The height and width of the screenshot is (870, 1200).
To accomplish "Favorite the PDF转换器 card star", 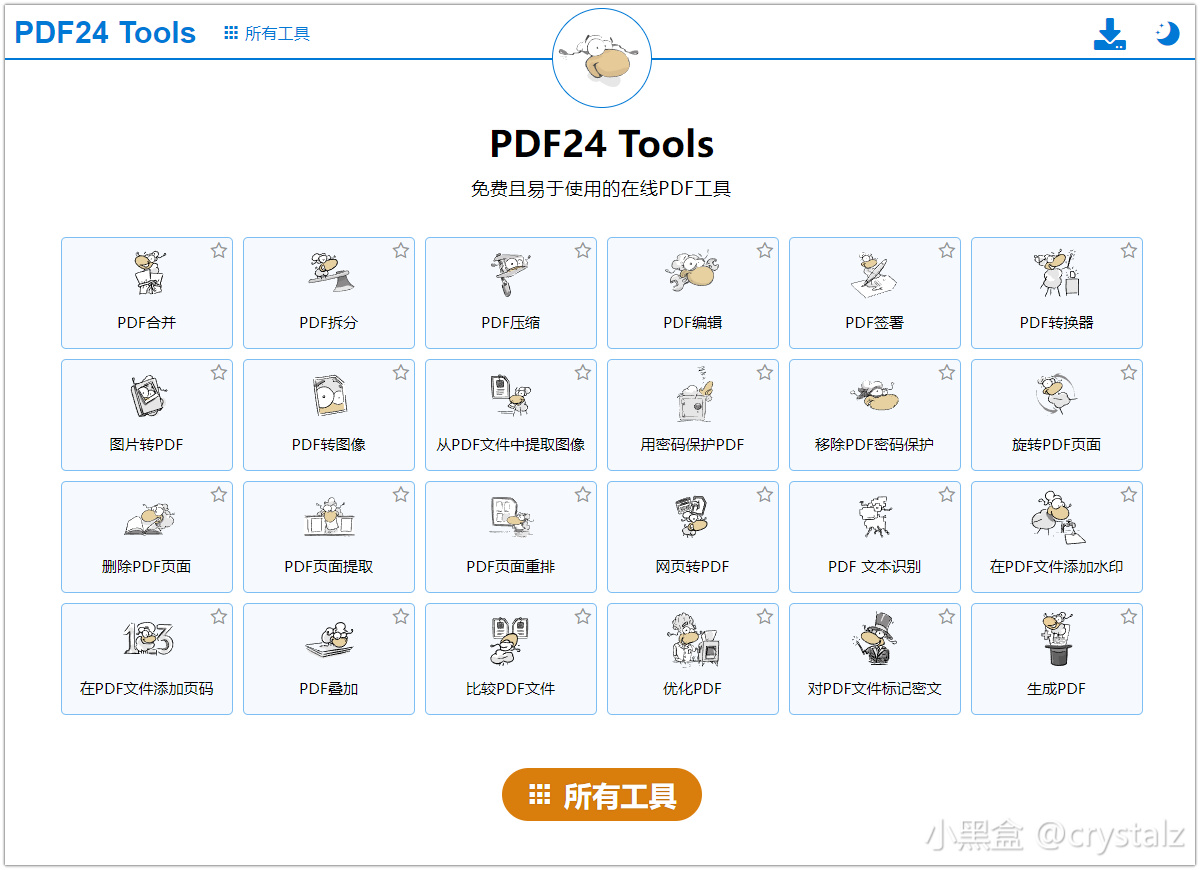I will [1129, 250].
